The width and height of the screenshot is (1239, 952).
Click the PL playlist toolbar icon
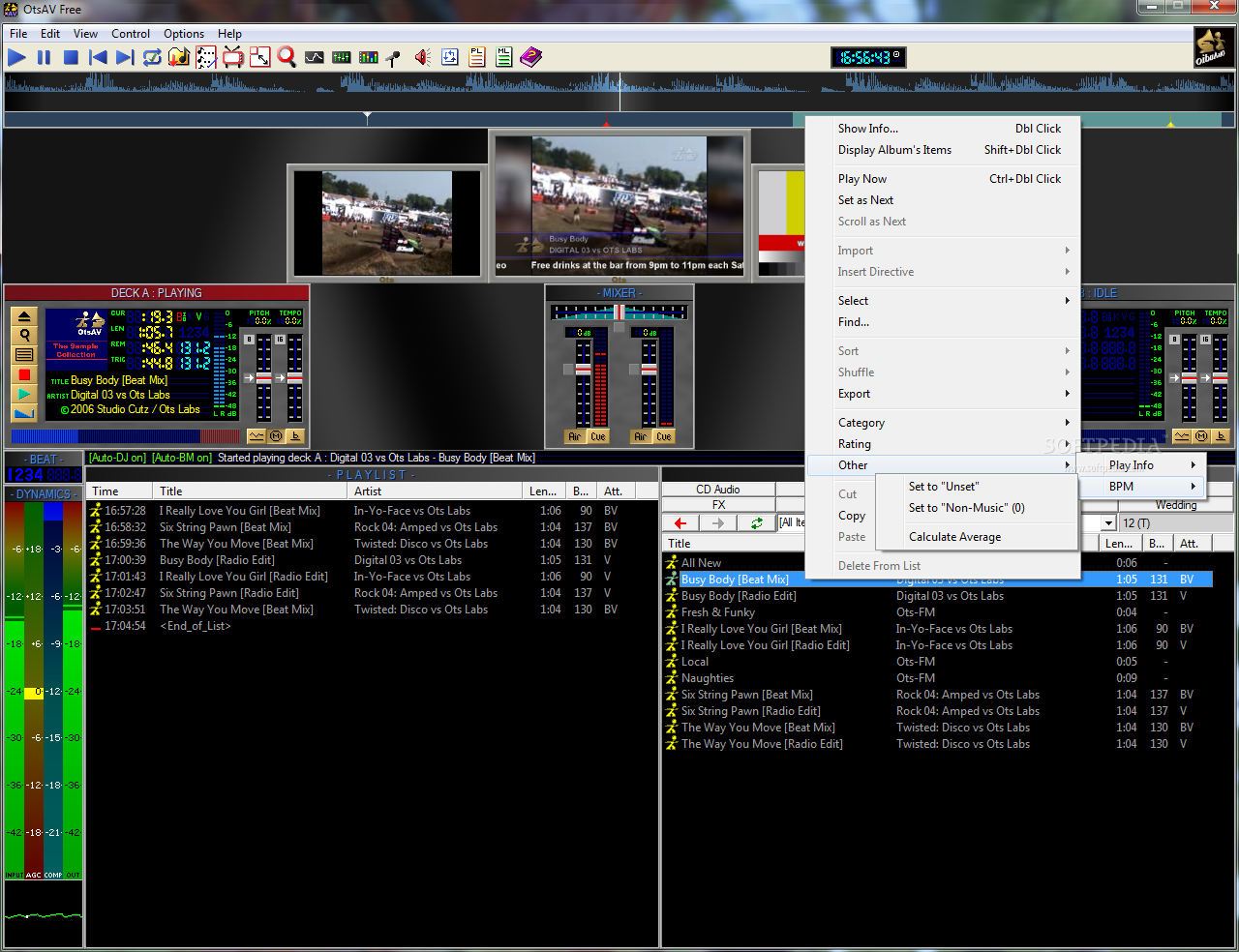[477, 58]
